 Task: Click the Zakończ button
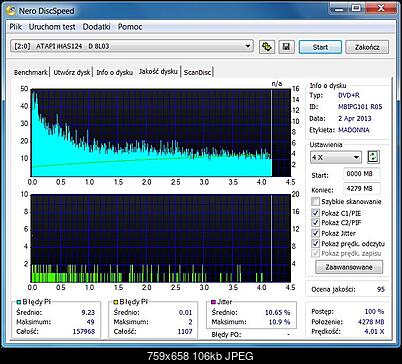pyautogui.click(x=367, y=47)
